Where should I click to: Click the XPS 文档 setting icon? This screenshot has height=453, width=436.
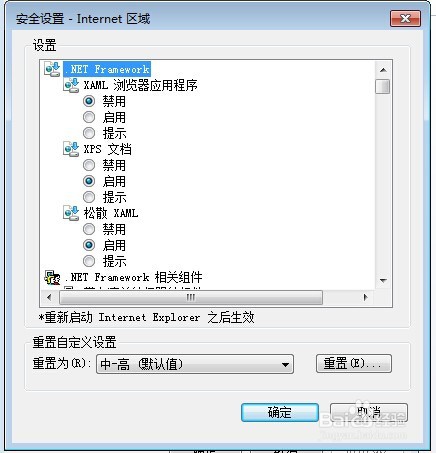tap(71, 149)
